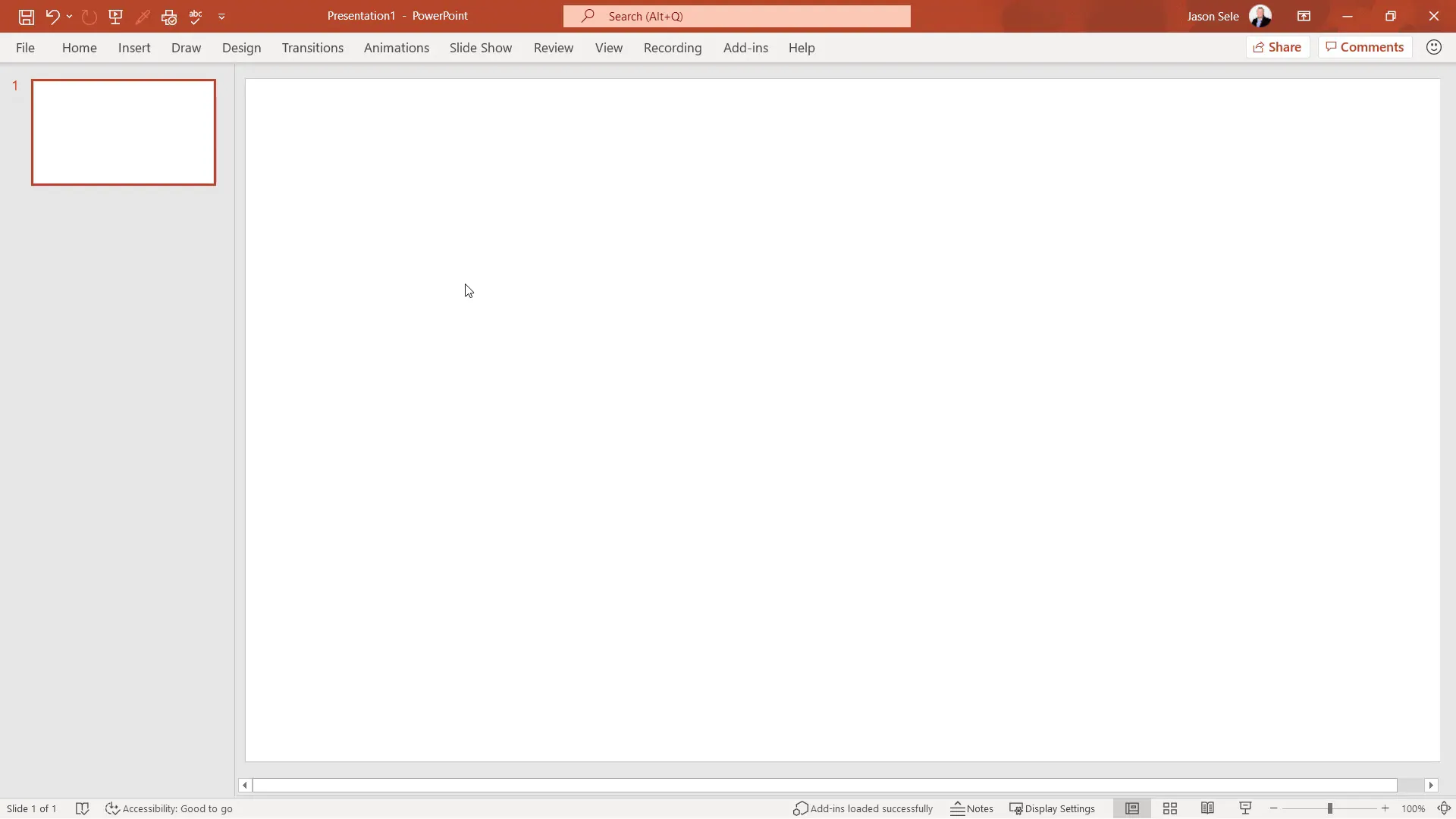Start Slide Show from status bar icon
The image size is (1456, 819).
[1245, 809]
